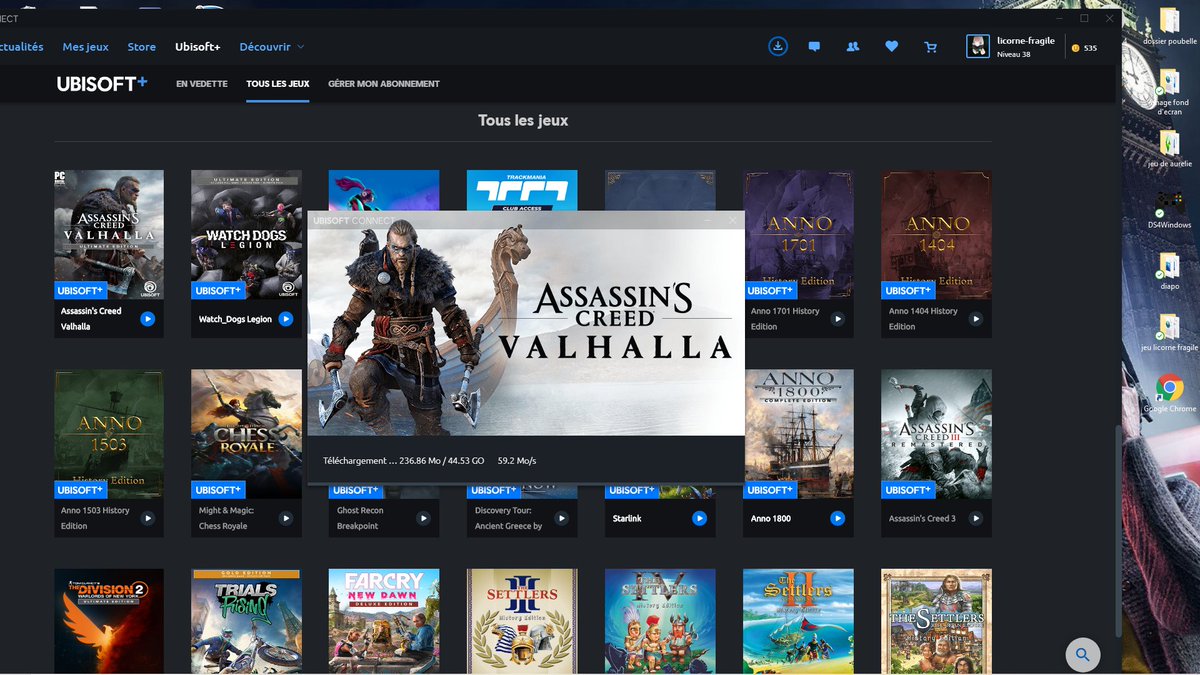Viewport: 1200px width, 675px height.
Task: Click the UBISOFT+ logo
Action: pos(102,84)
